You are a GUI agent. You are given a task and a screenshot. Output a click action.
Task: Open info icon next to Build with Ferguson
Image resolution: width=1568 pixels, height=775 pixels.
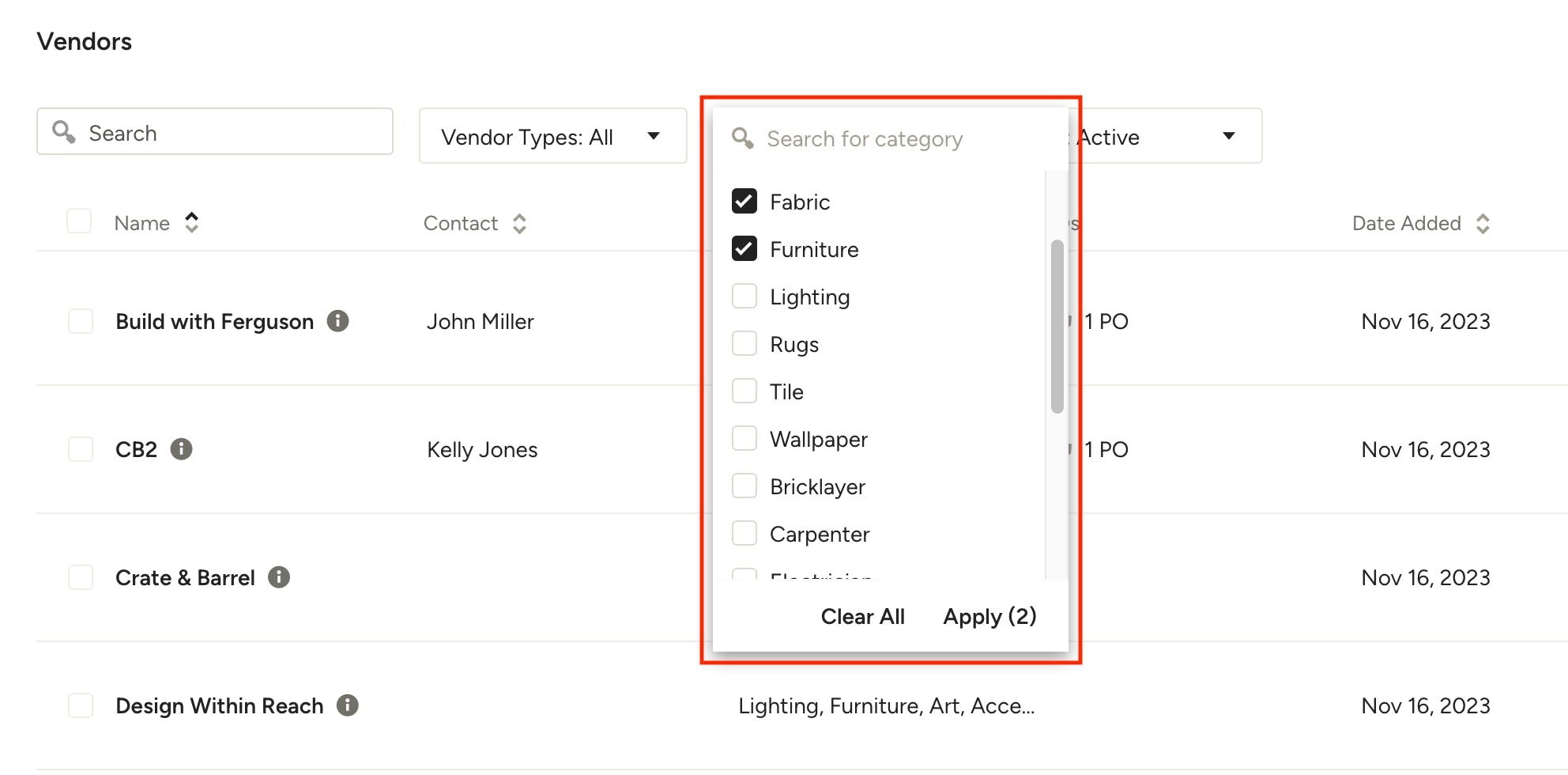[x=339, y=321]
